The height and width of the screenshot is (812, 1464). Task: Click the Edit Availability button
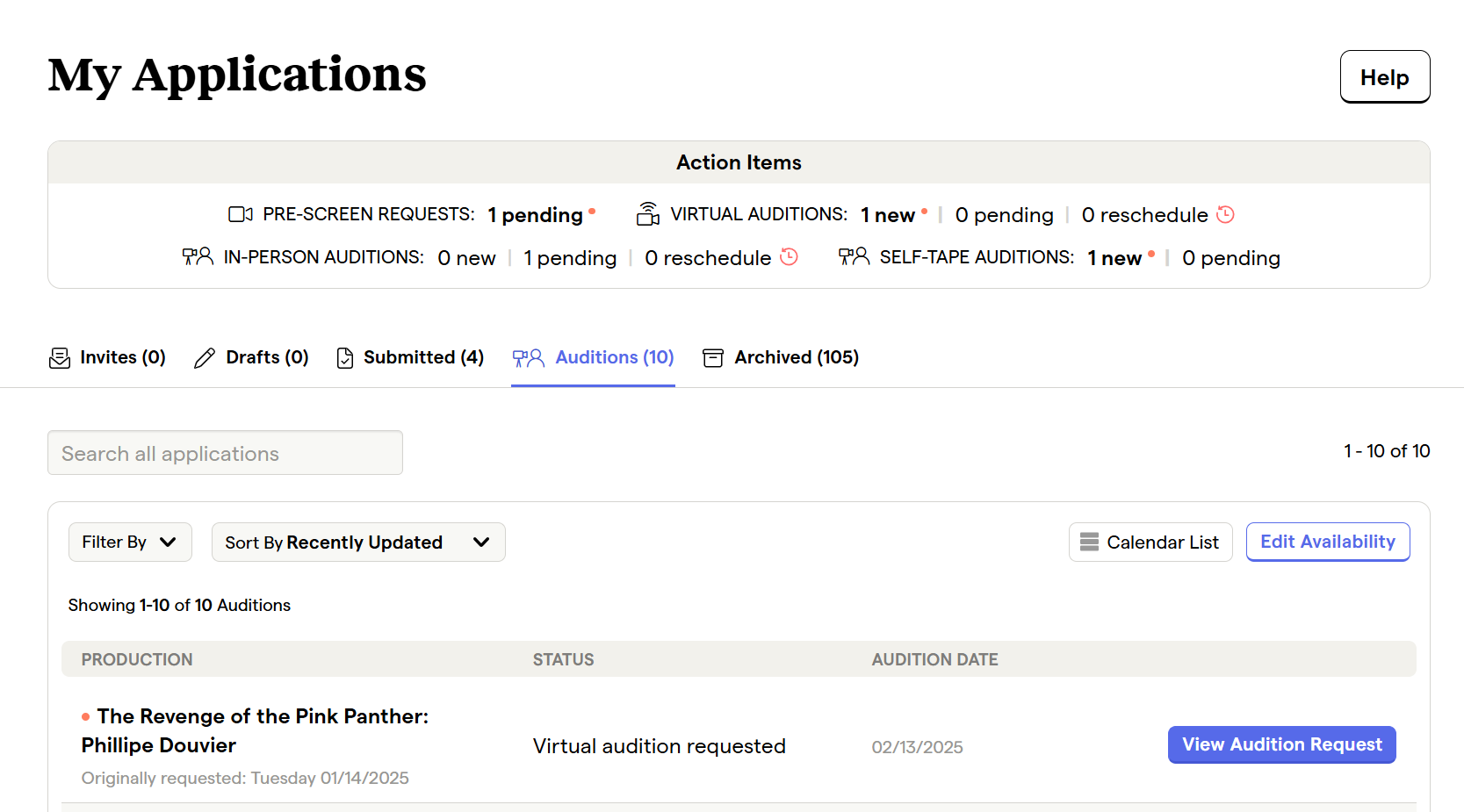pyautogui.click(x=1328, y=542)
